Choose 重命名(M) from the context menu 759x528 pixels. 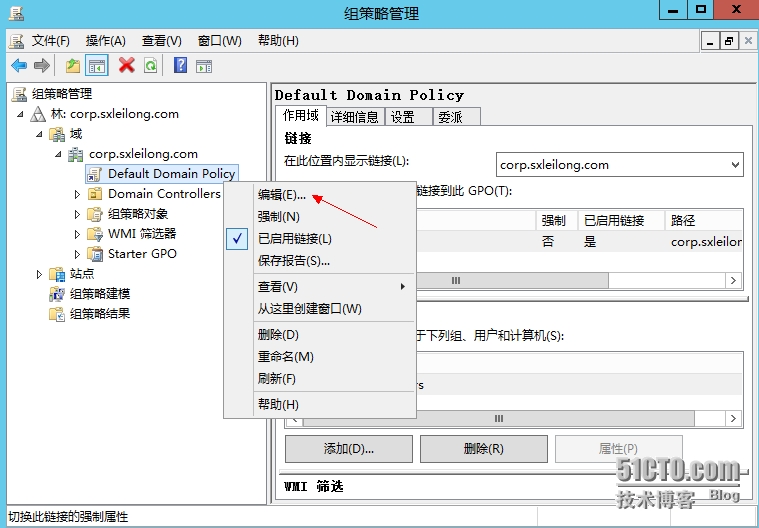point(319,357)
